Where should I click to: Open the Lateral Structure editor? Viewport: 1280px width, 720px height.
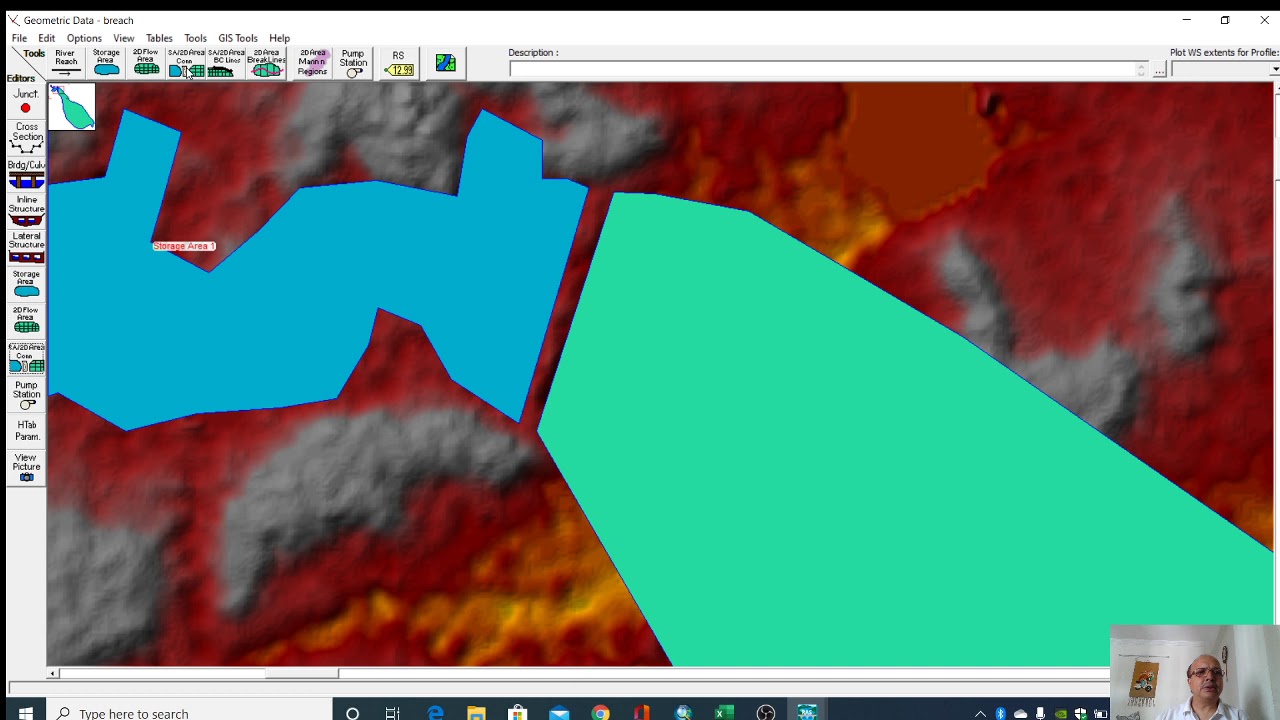click(x=26, y=248)
